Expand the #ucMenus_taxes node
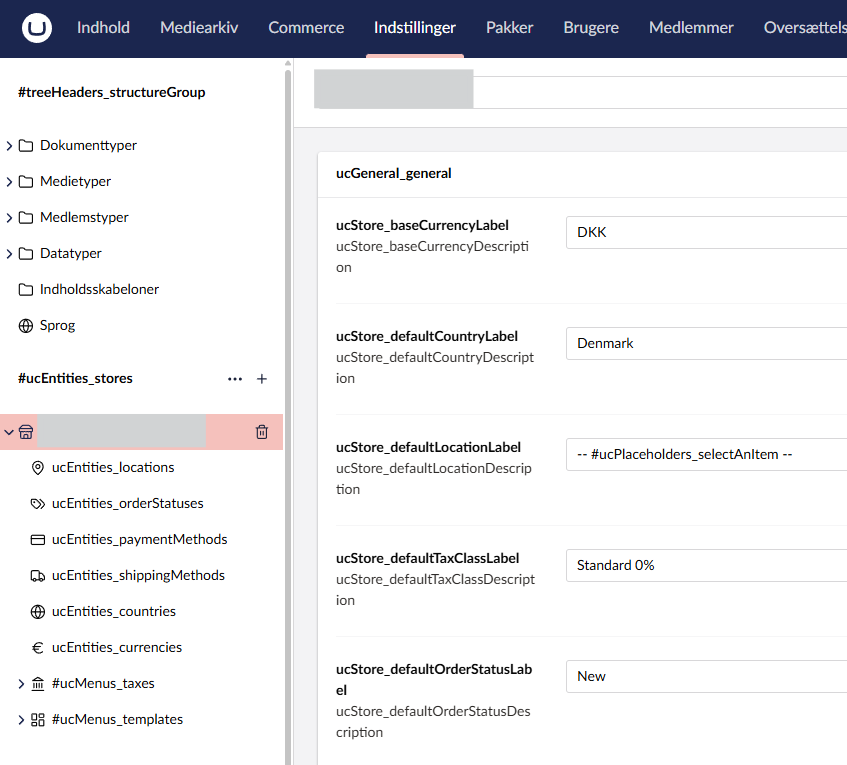Viewport: 847px width, 765px height. click(x=22, y=684)
